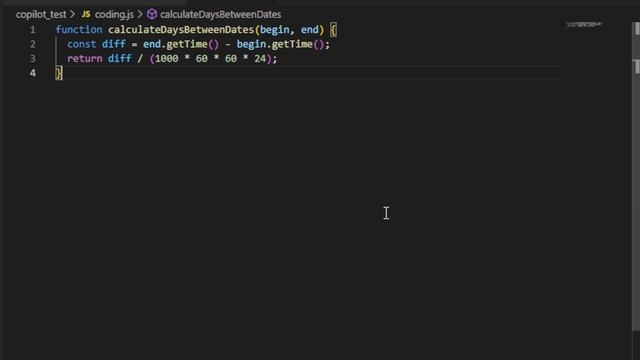This screenshot has height=360, width=640.
Task: Select coding.js breadcrumb item
Action: click(114, 15)
